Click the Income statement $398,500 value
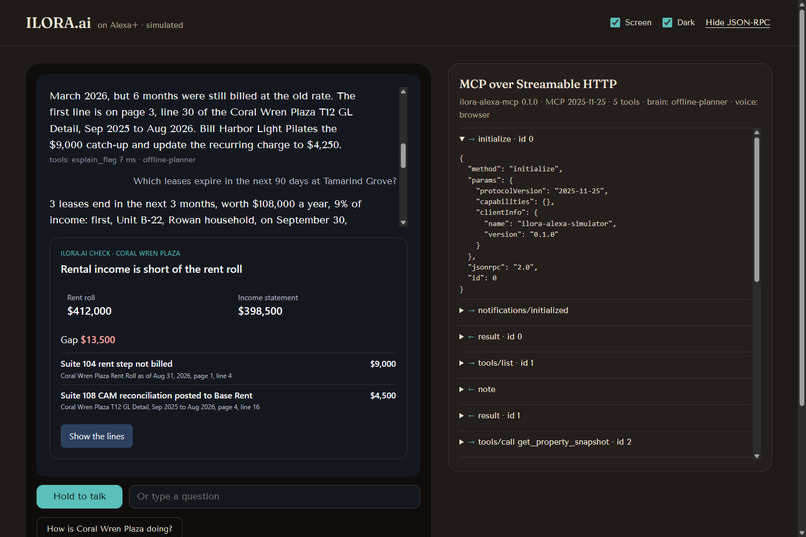 (260, 311)
